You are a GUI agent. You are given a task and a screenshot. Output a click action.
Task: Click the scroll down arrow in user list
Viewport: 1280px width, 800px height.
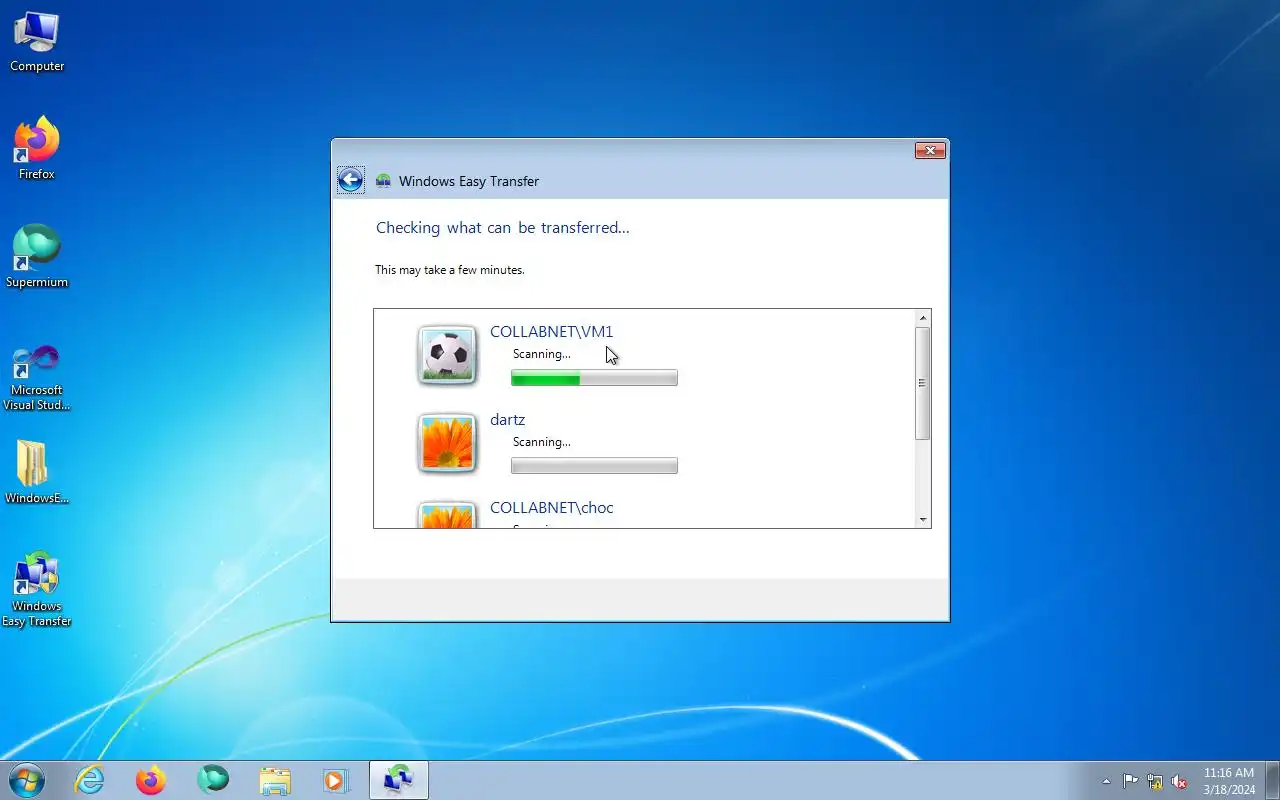(923, 520)
